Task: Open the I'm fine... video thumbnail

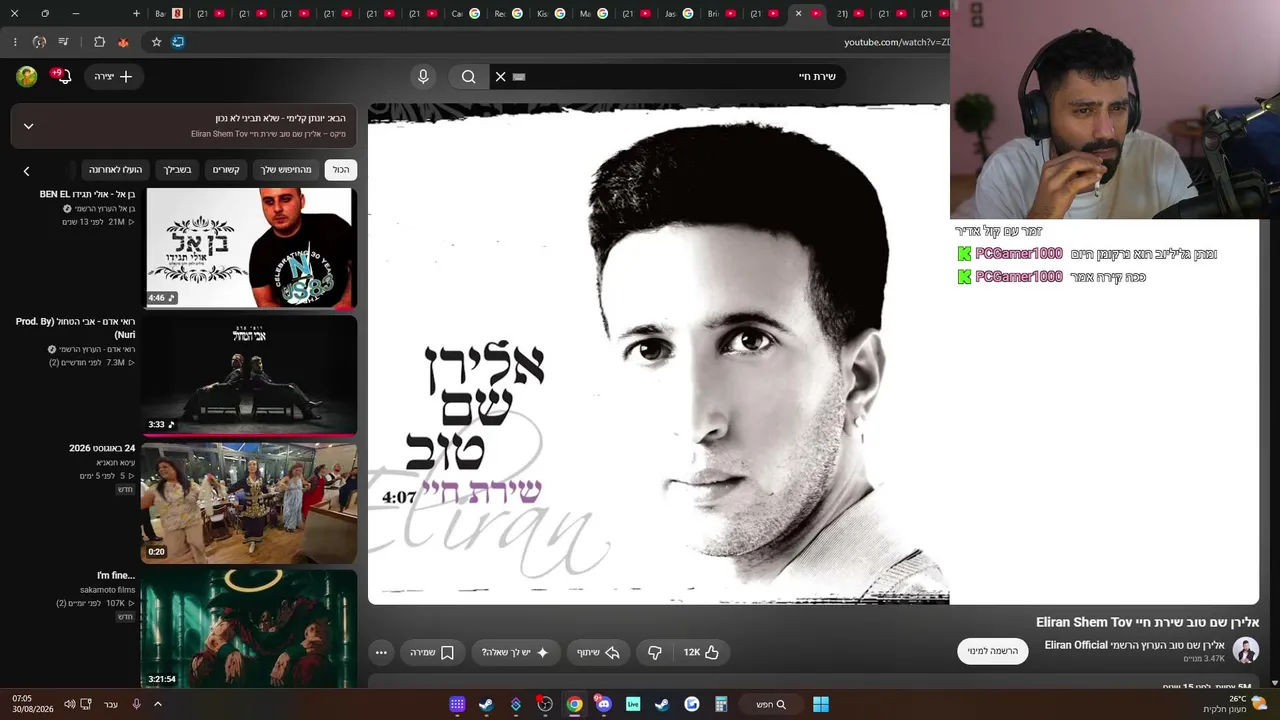Action: click(x=249, y=629)
